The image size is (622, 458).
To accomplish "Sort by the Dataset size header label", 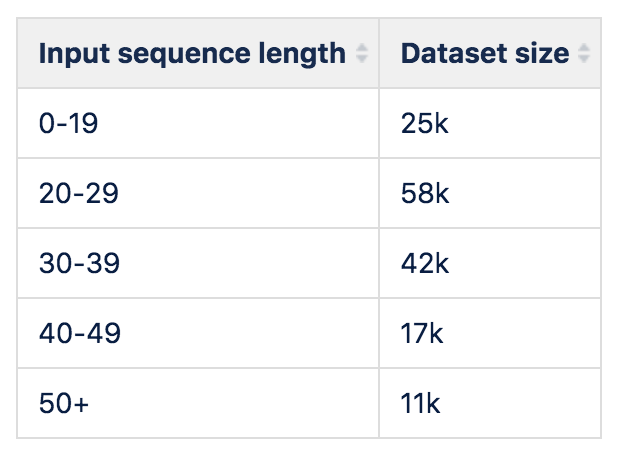I will click(x=484, y=53).
